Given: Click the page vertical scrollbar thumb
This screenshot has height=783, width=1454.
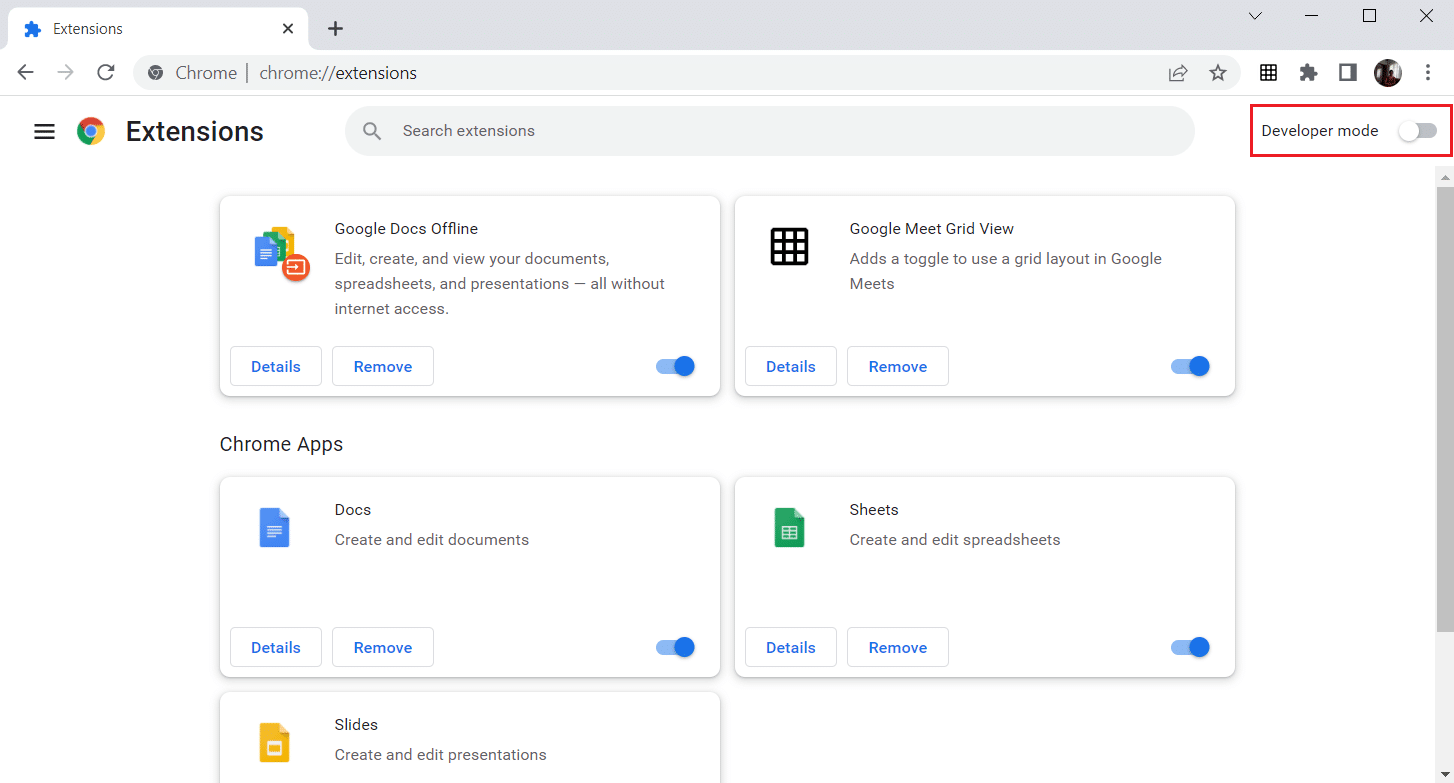Looking at the screenshot, I should (x=1445, y=408).
